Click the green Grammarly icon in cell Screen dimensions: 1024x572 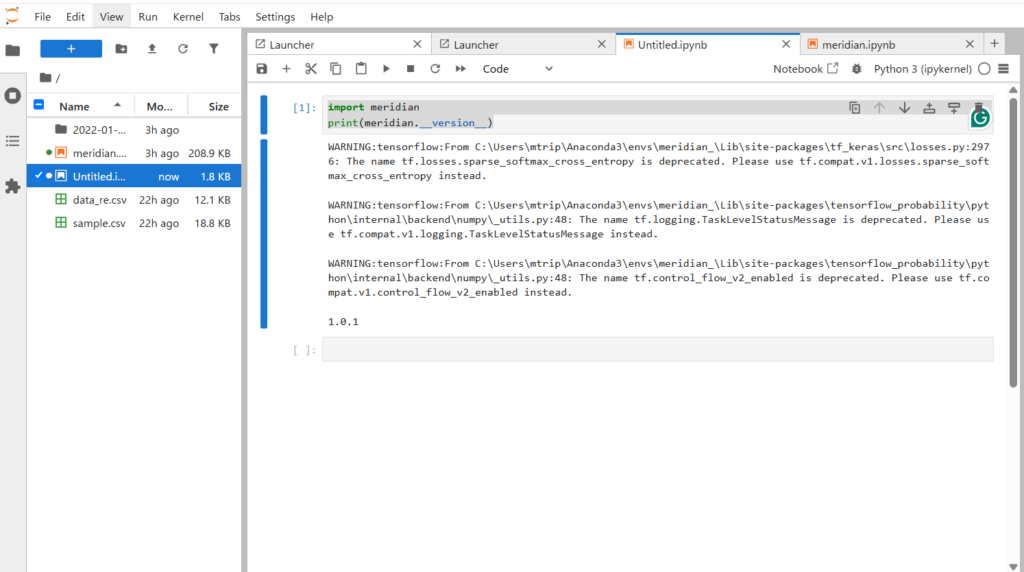[x=980, y=118]
